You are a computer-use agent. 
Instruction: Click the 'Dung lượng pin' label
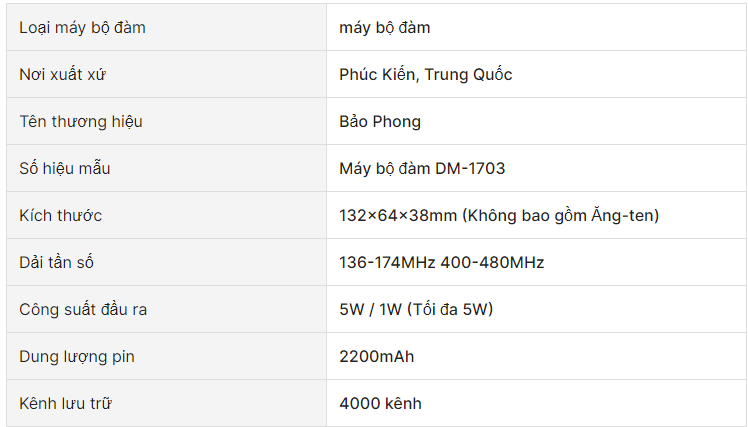click(x=77, y=356)
